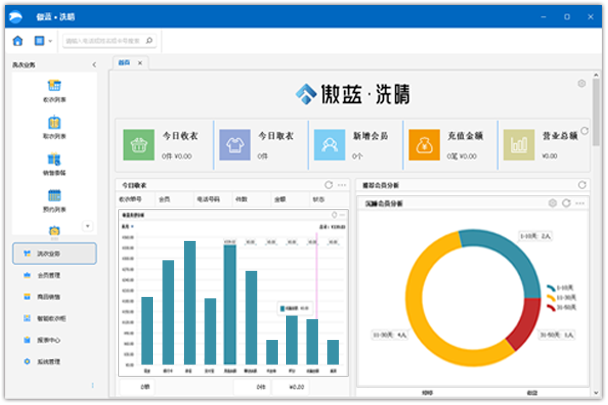Toggle the 1-10天 legend entry
The height and width of the screenshot is (405, 608).
click(560, 288)
